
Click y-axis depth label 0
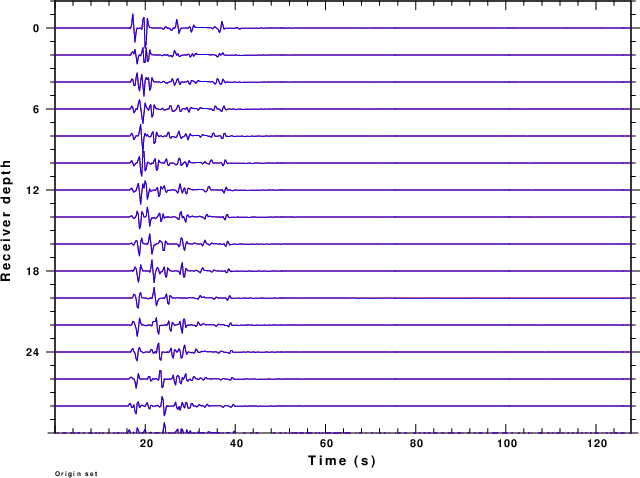(x=36, y=29)
